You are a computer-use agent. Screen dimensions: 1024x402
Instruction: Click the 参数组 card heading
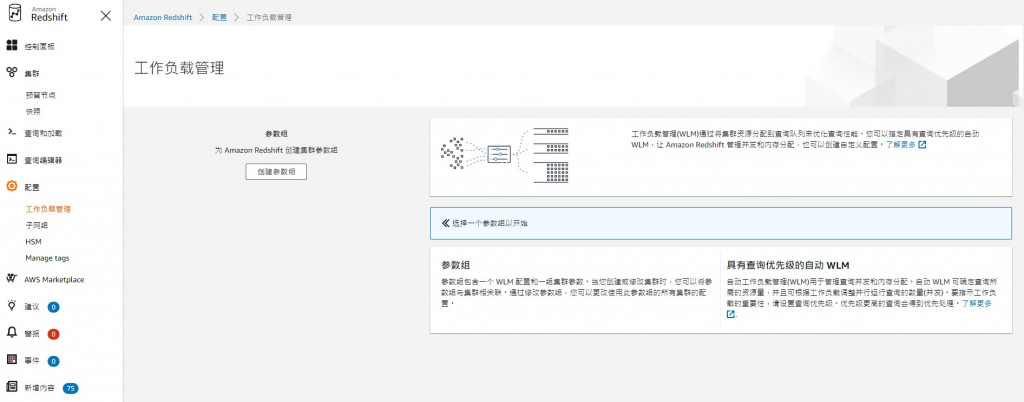pos(456,265)
